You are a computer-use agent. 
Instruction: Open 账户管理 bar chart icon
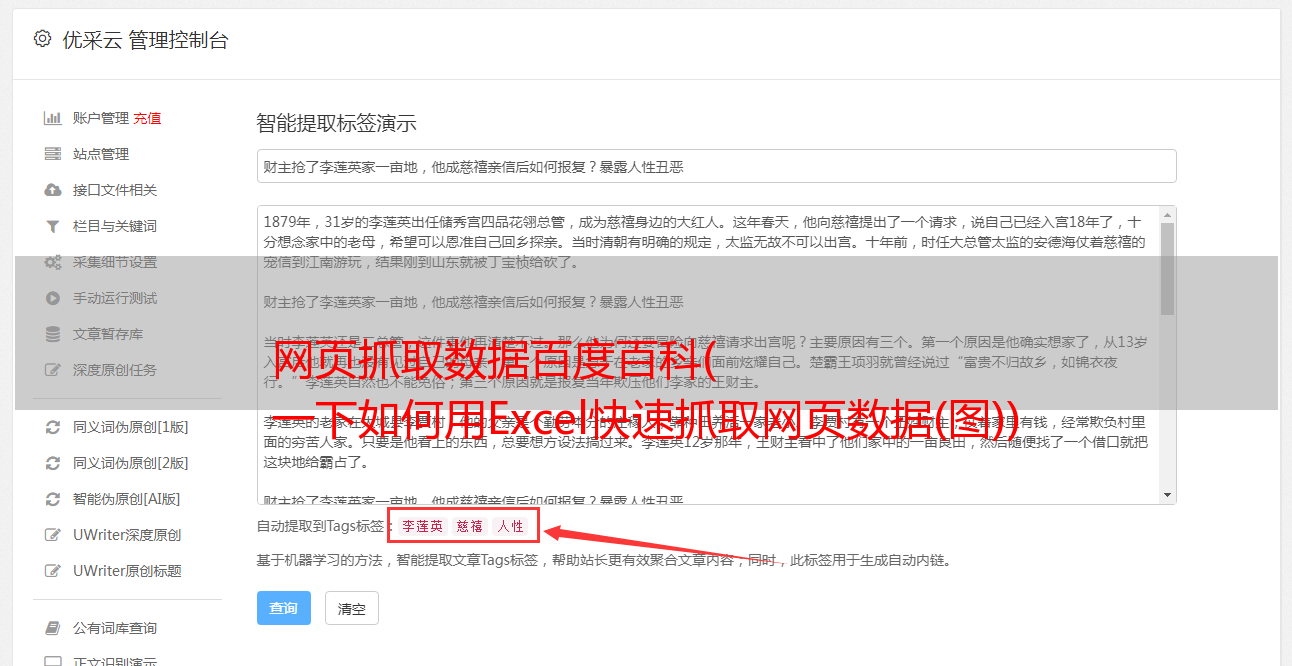[x=53, y=118]
